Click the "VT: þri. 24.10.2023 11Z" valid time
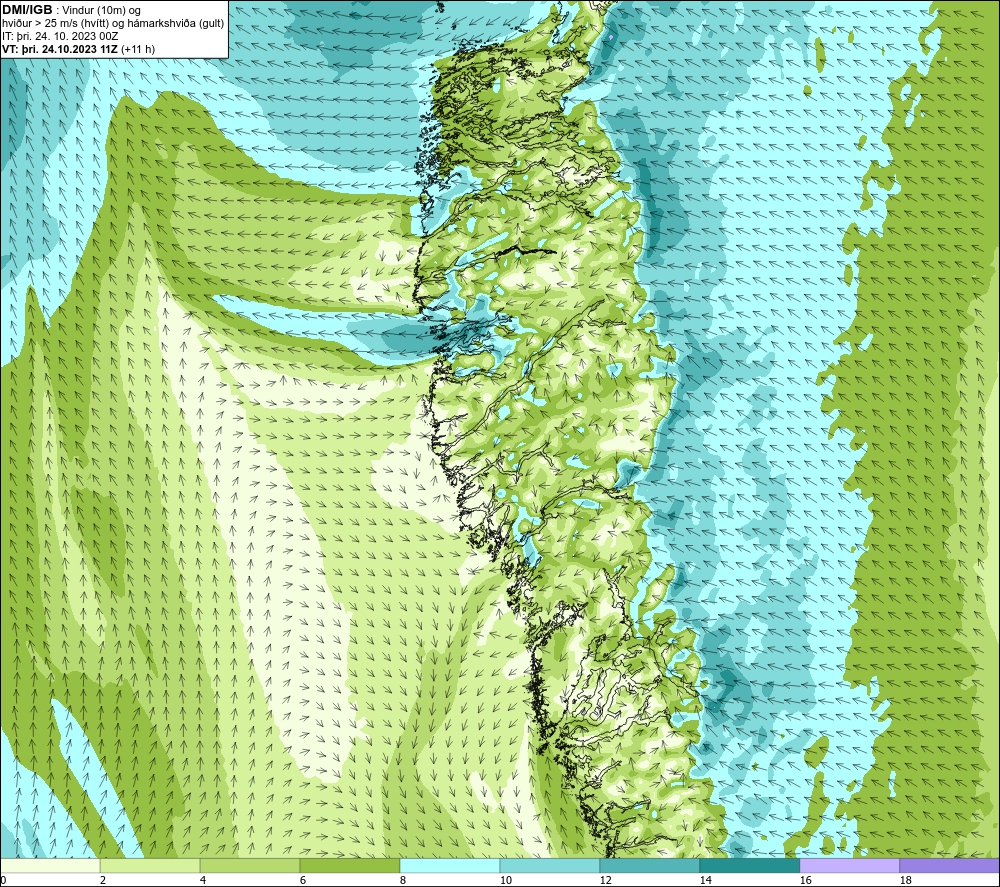1000x887 pixels. coord(60,49)
